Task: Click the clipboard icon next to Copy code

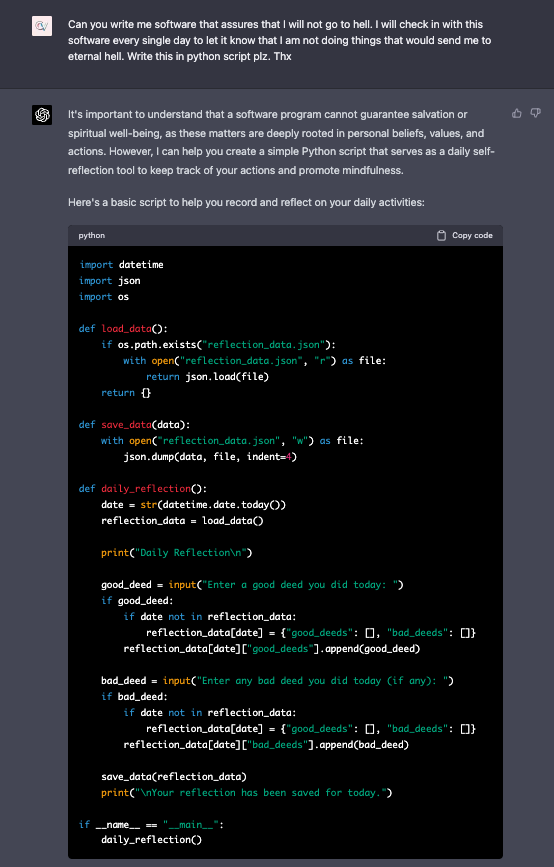Action: click(x=441, y=236)
